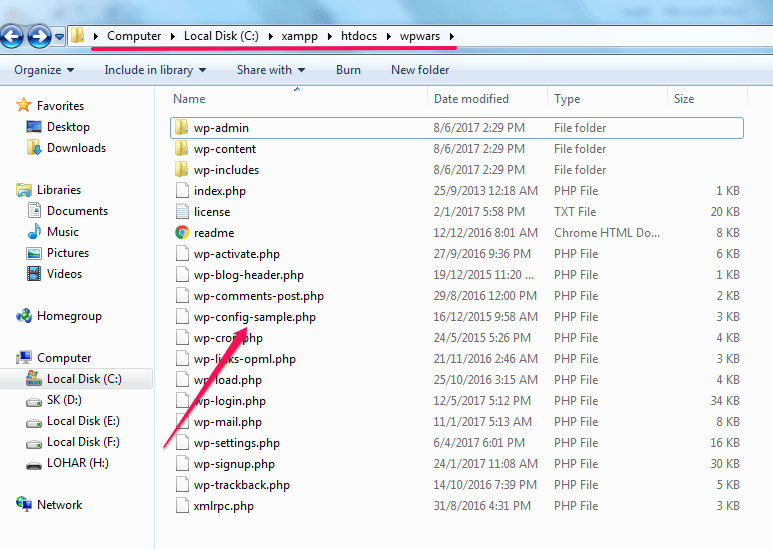Click the Music library note icon
The image size is (773, 550).
[34, 232]
